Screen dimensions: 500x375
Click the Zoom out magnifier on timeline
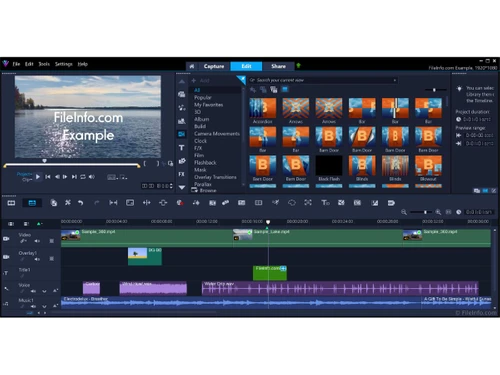pyautogui.click(x=404, y=212)
